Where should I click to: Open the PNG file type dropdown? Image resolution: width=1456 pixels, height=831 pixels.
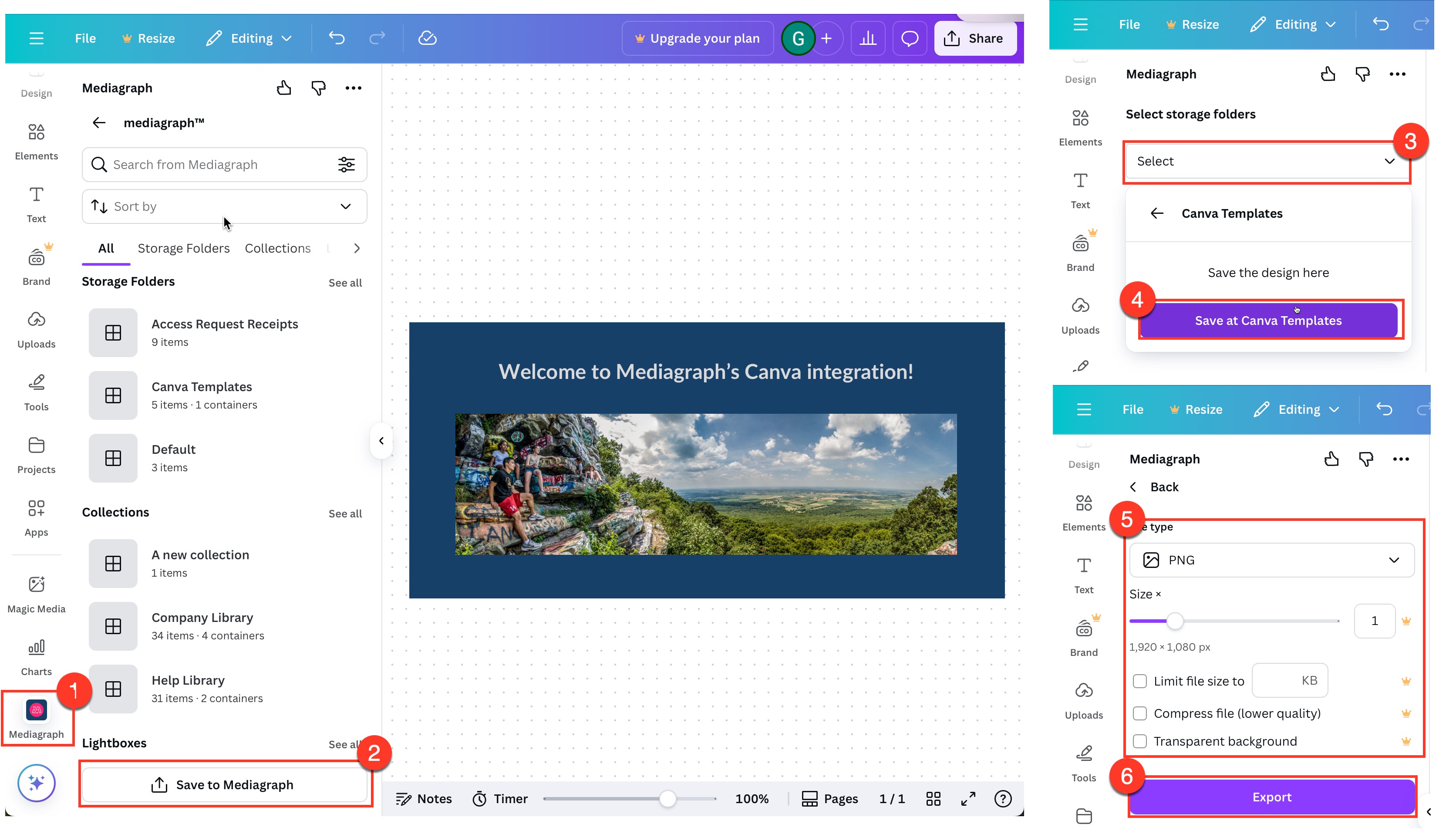pyautogui.click(x=1271, y=560)
